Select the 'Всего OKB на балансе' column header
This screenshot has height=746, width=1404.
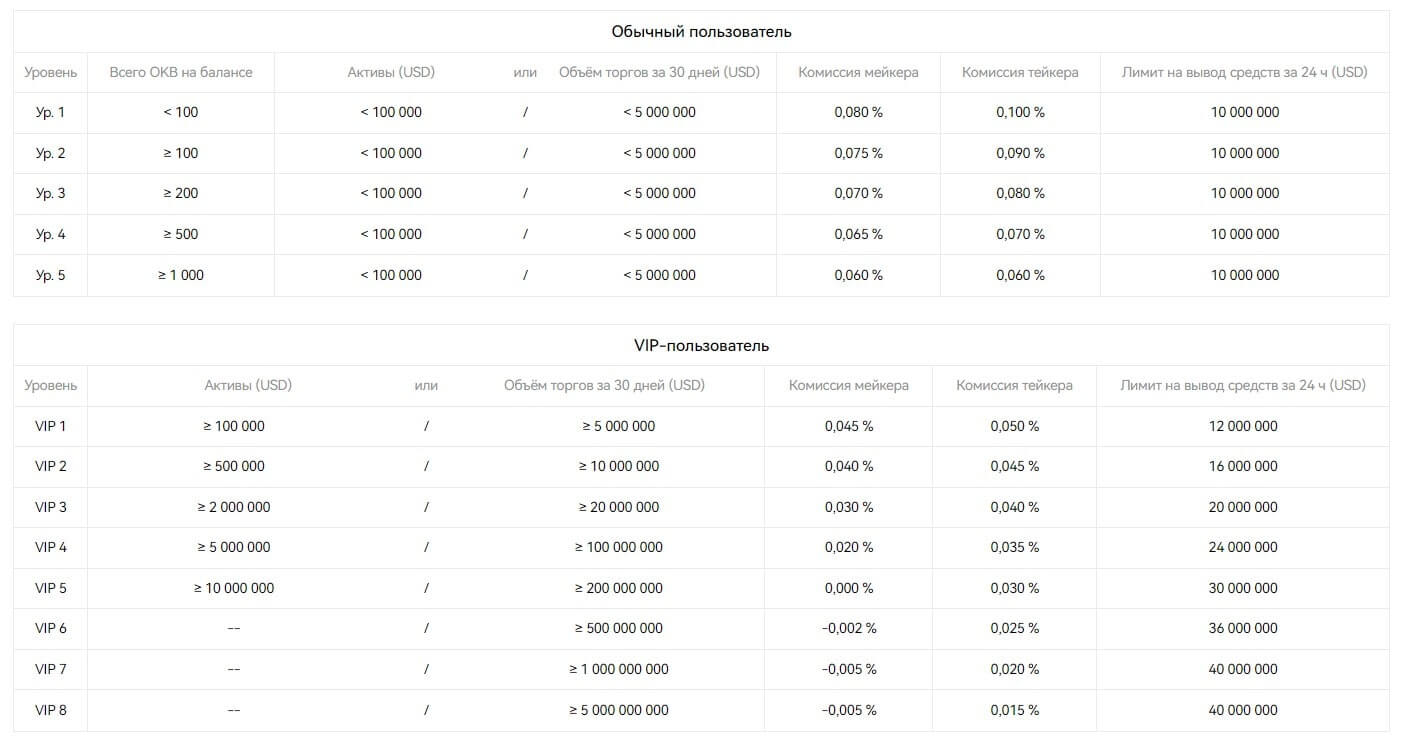tap(181, 72)
